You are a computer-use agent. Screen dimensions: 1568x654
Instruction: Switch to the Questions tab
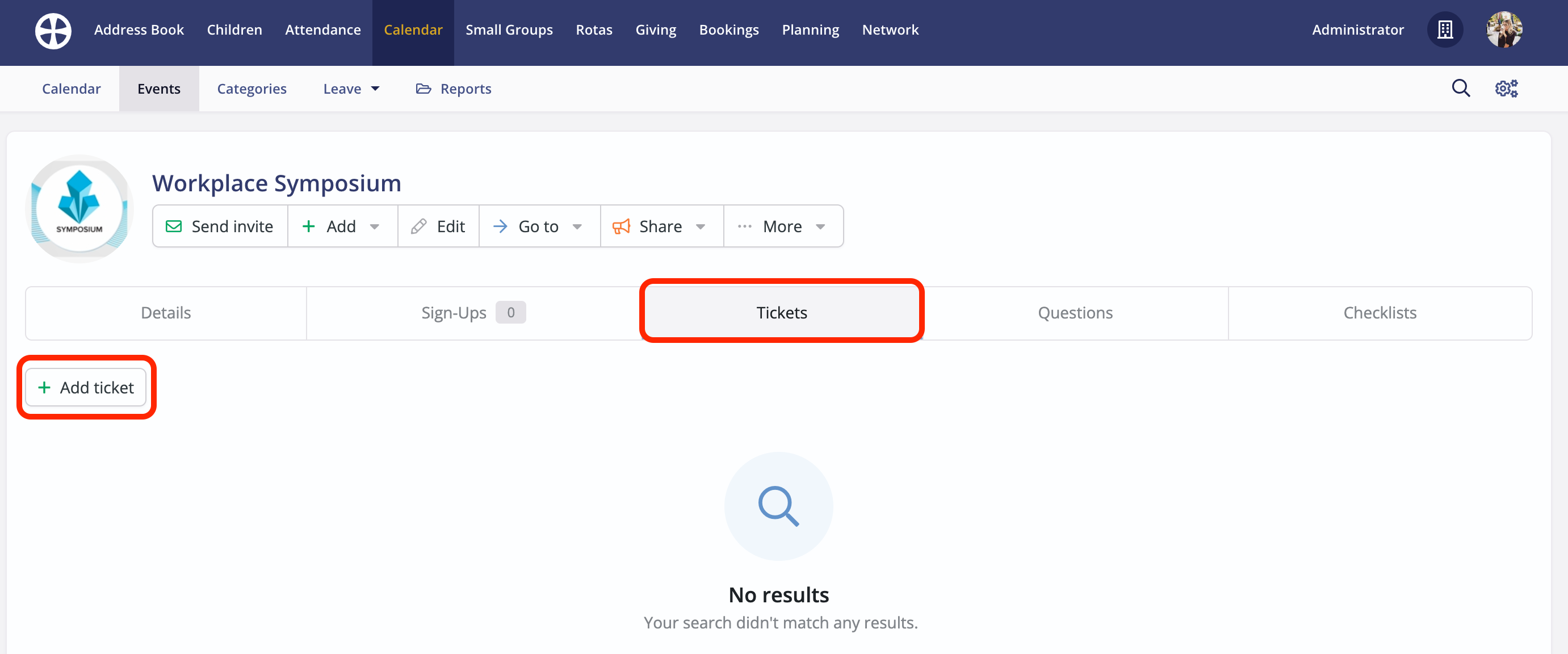pyautogui.click(x=1074, y=313)
